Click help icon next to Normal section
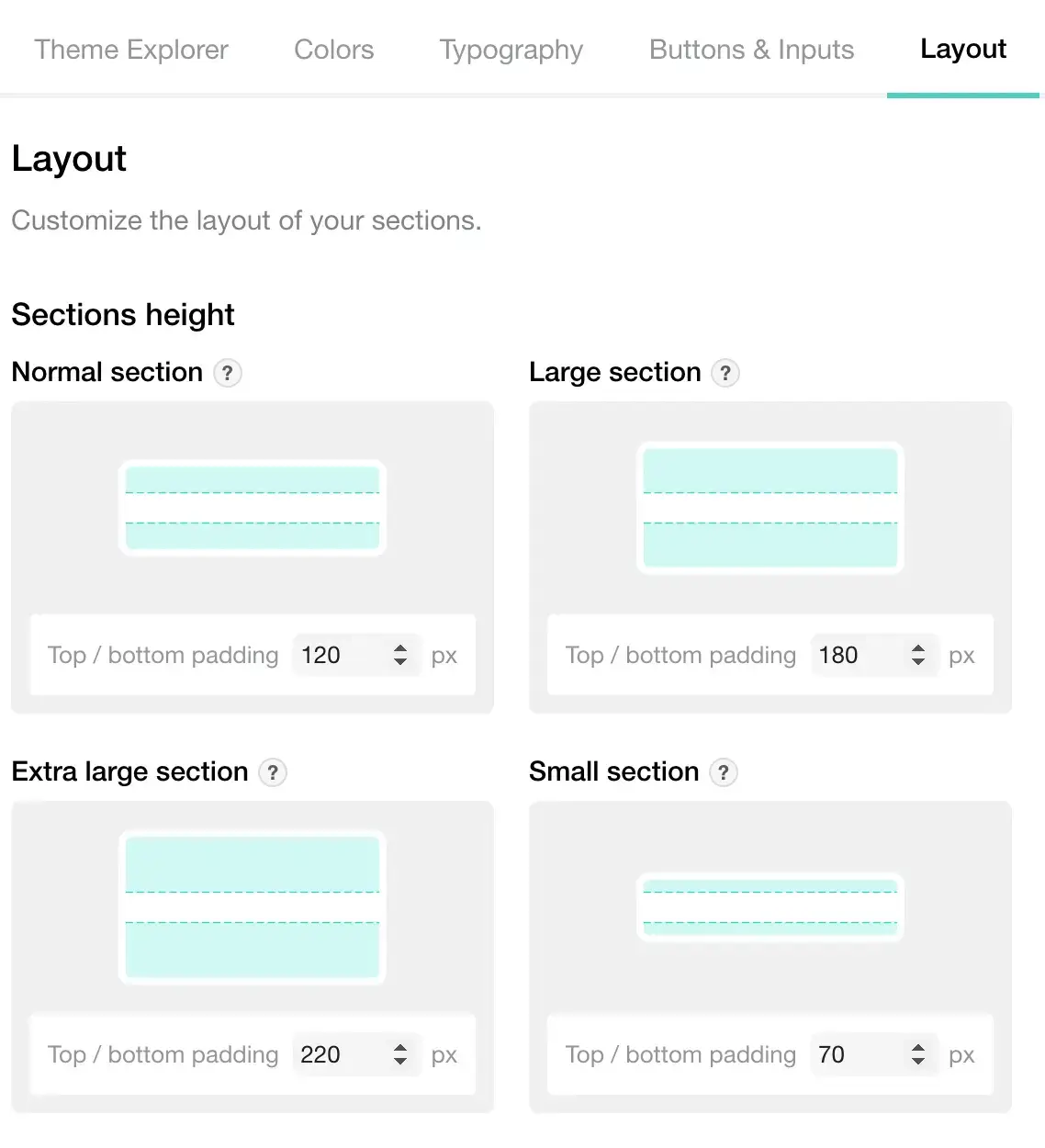The height and width of the screenshot is (1148, 1045). coord(228,373)
